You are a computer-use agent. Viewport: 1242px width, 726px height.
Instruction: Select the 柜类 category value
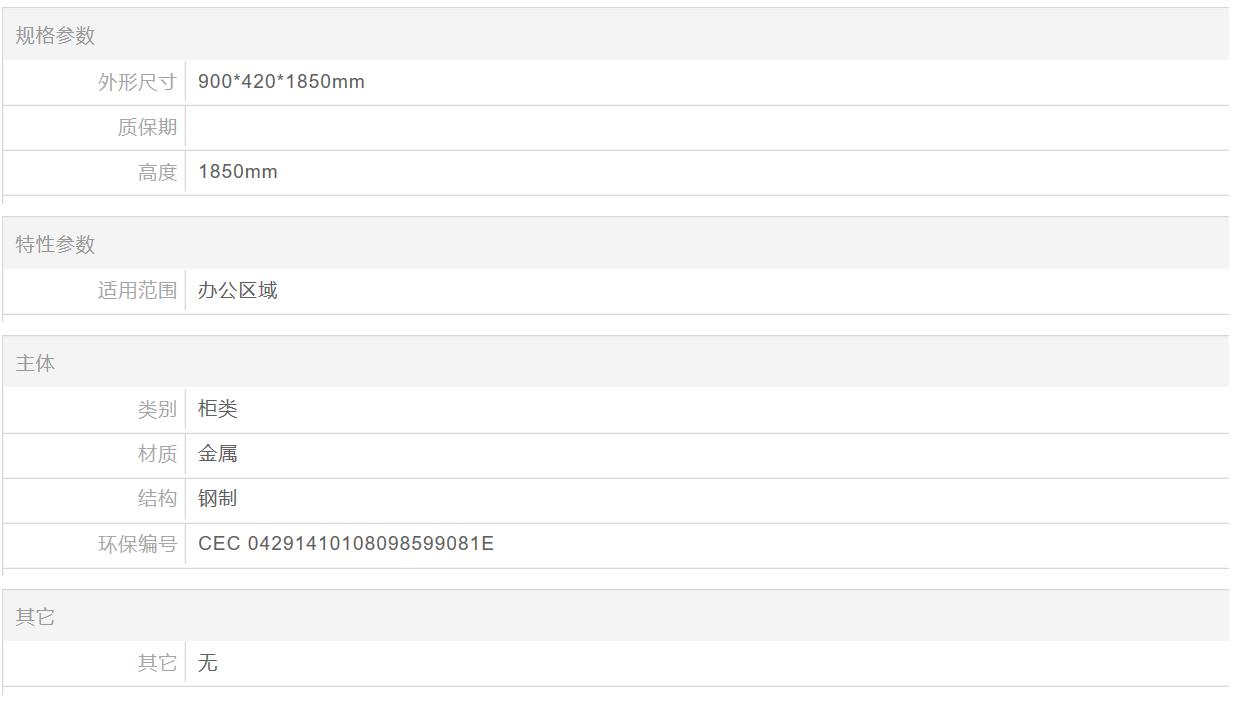[x=218, y=409]
